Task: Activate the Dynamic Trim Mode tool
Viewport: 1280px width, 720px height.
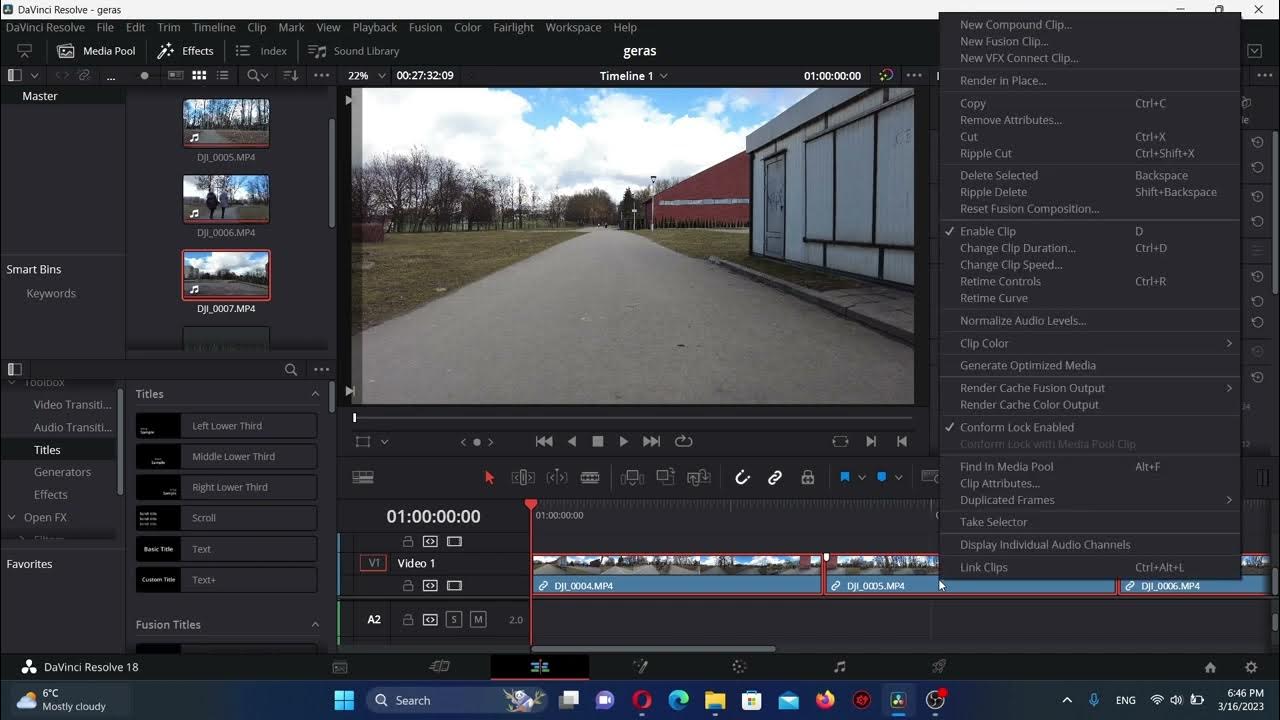Action: coord(557,478)
